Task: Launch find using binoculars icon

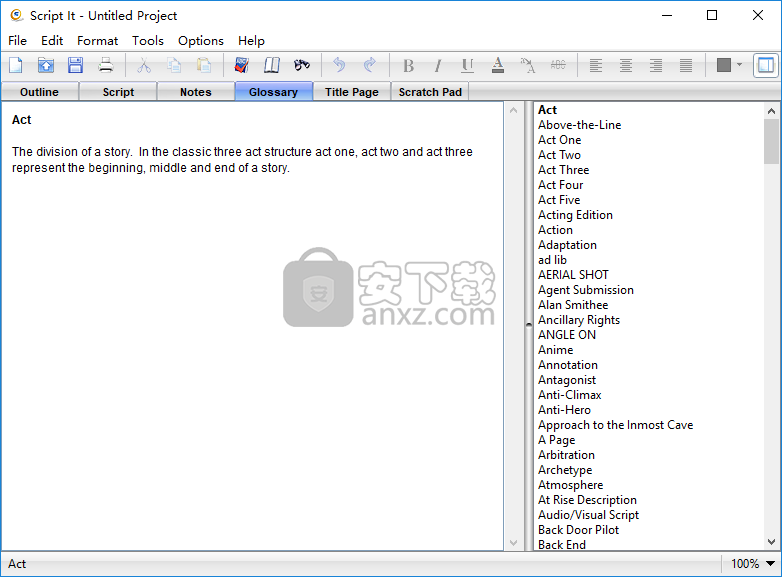Action: (x=302, y=65)
